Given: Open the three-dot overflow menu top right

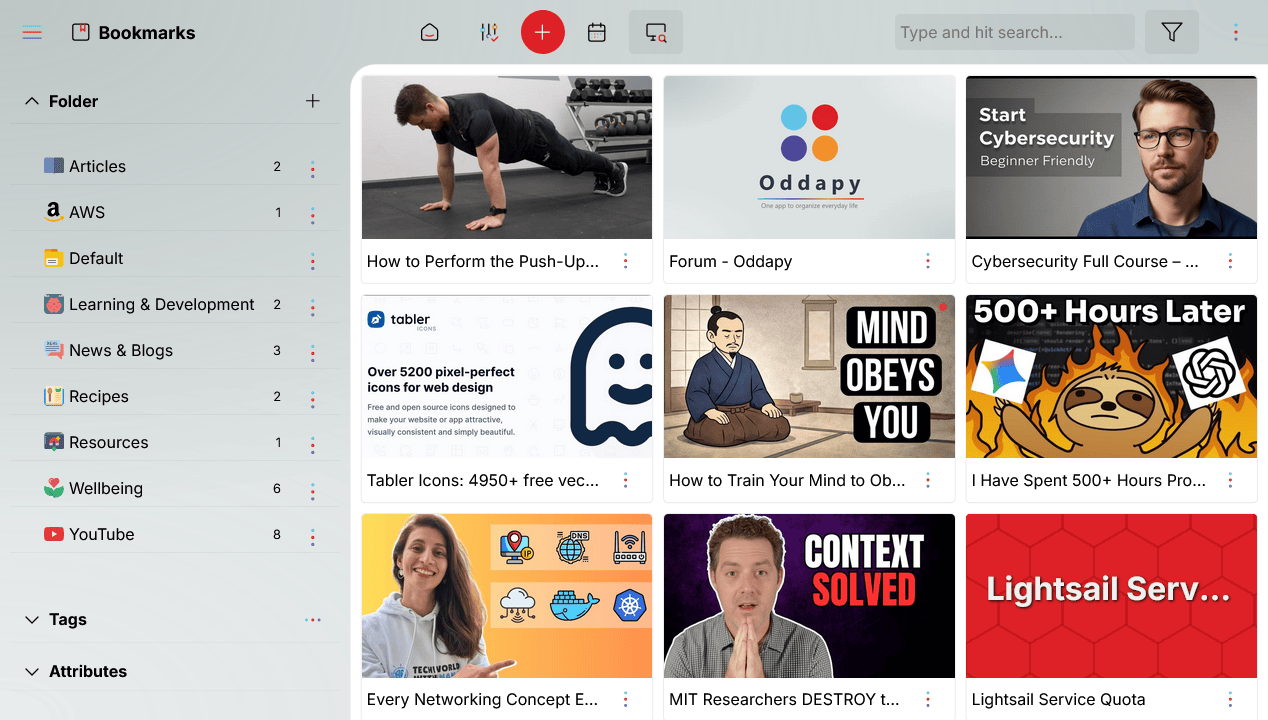Looking at the screenshot, I should [1236, 31].
